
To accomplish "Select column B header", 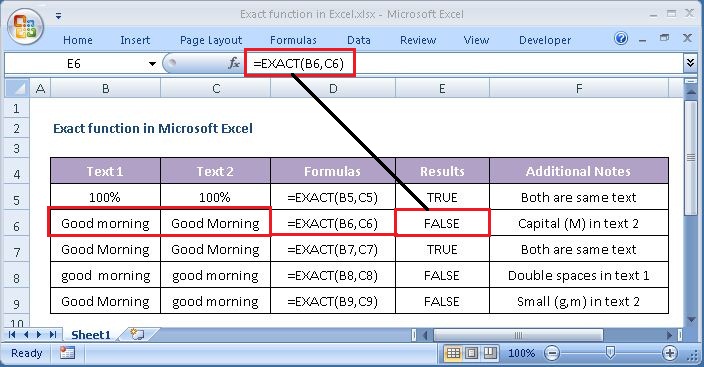I will point(106,88).
